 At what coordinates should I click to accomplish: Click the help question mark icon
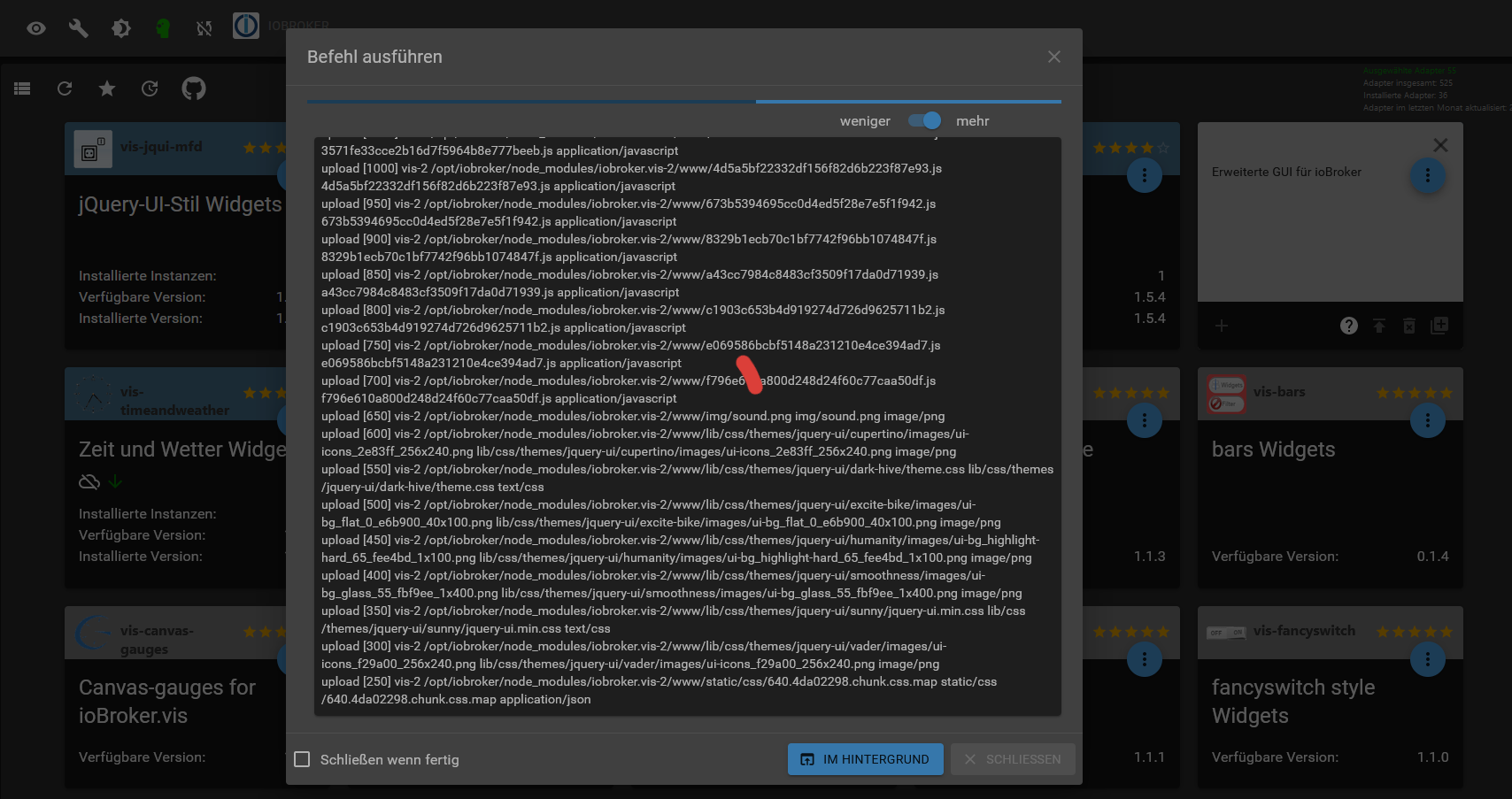click(x=1348, y=326)
